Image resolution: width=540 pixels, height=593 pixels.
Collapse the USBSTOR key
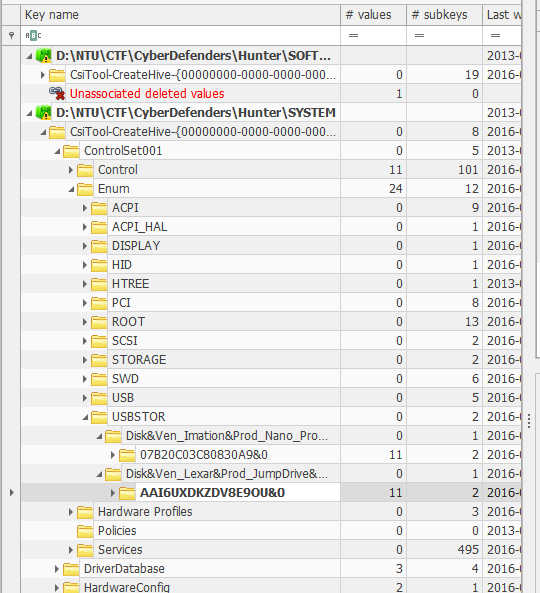pos(85,417)
